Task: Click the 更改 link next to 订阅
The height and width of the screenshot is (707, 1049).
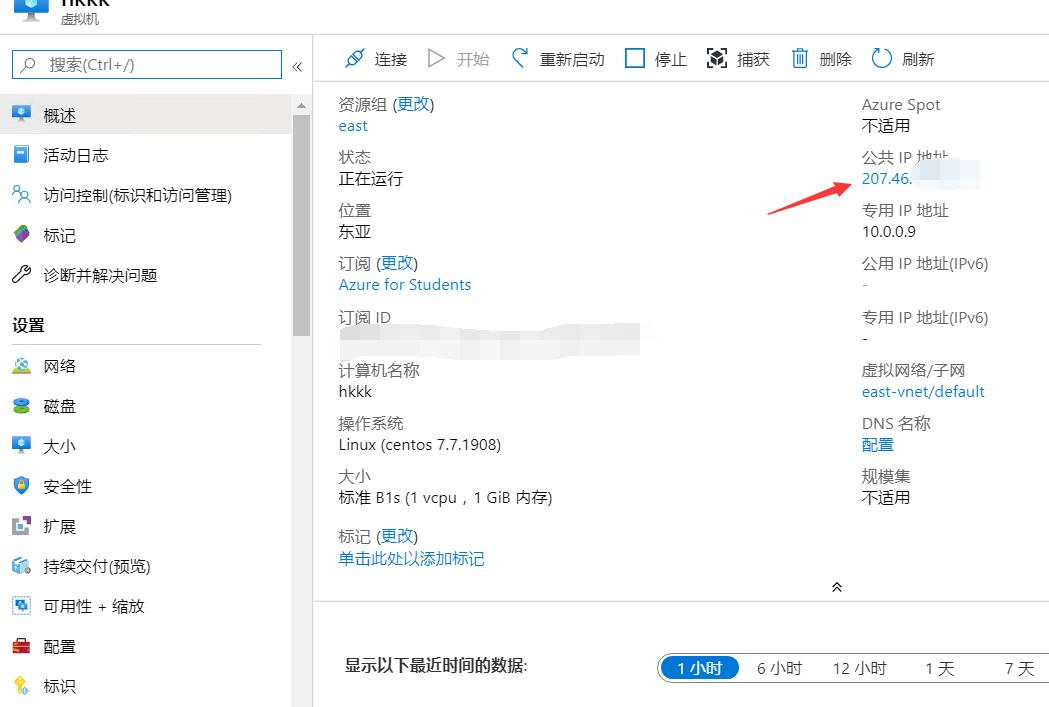Action: pyautogui.click(x=397, y=263)
